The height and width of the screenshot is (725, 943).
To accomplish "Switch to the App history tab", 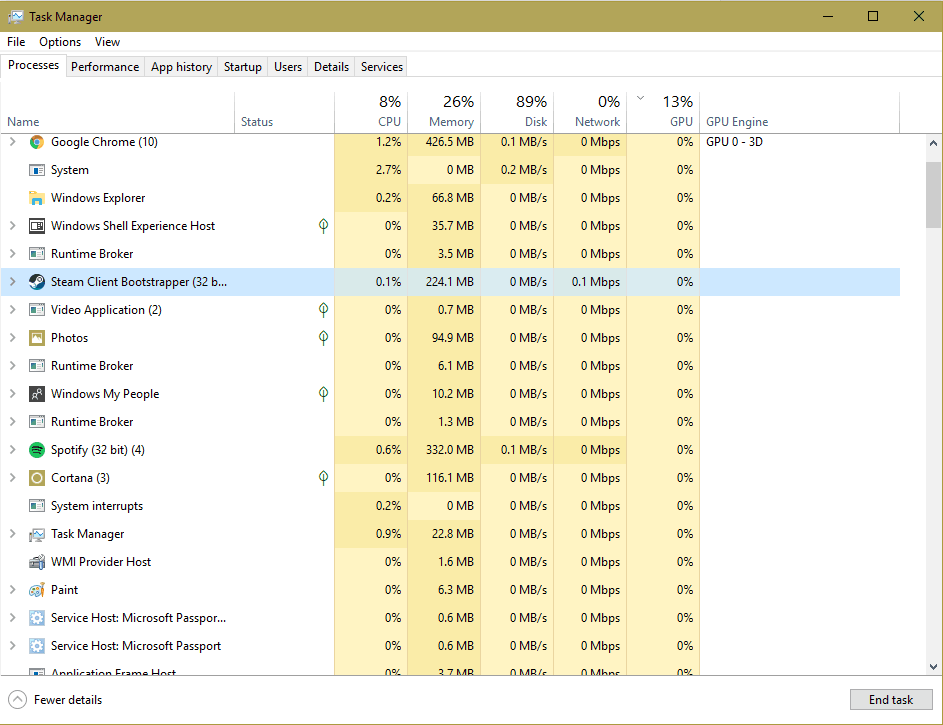I will click(x=181, y=67).
